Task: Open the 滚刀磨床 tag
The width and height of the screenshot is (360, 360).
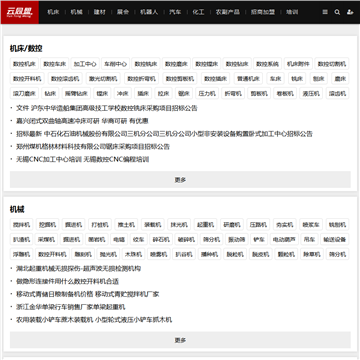Action: [24, 94]
